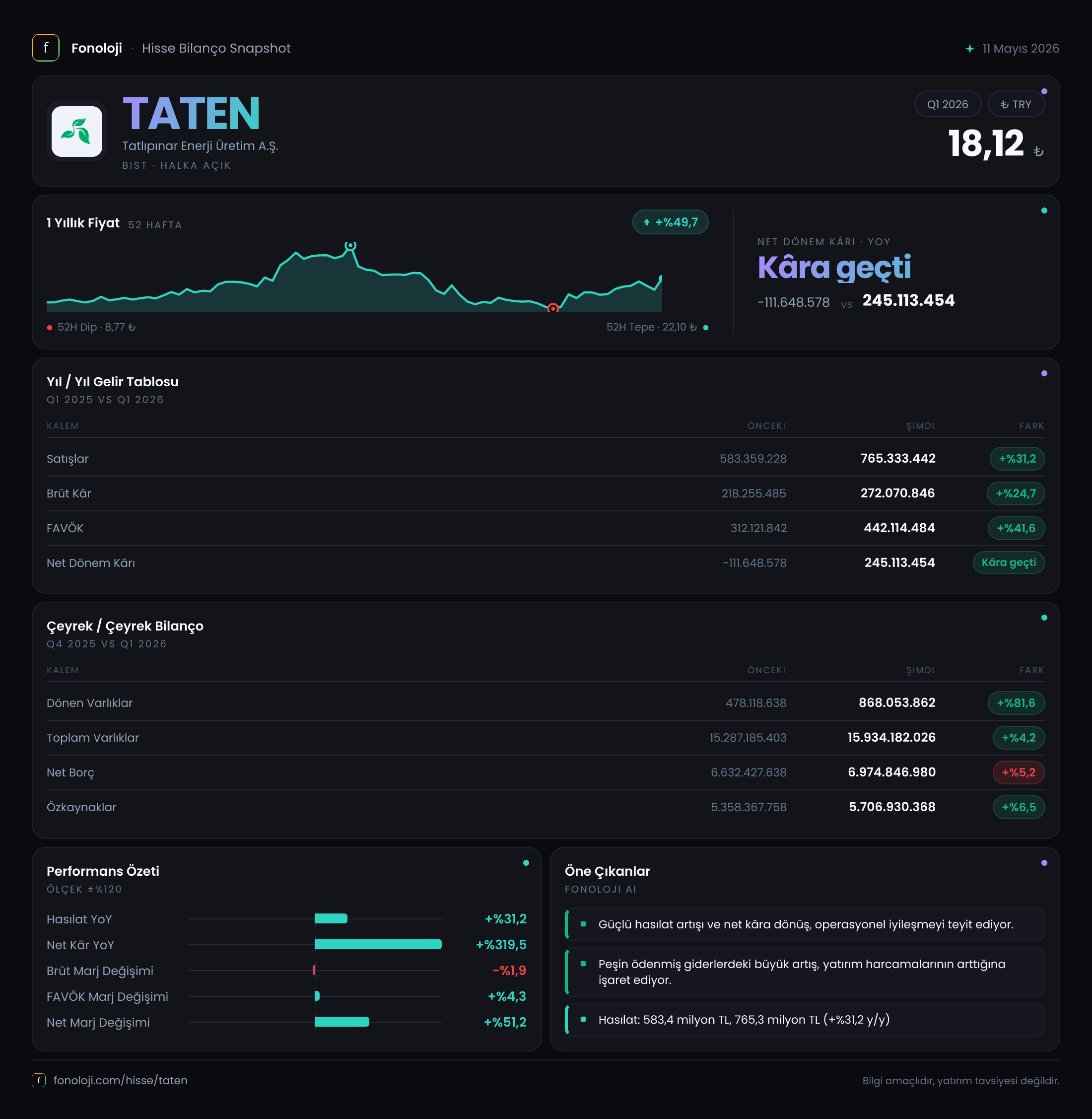Click the 1-year price area chart

tap(354, 278)
